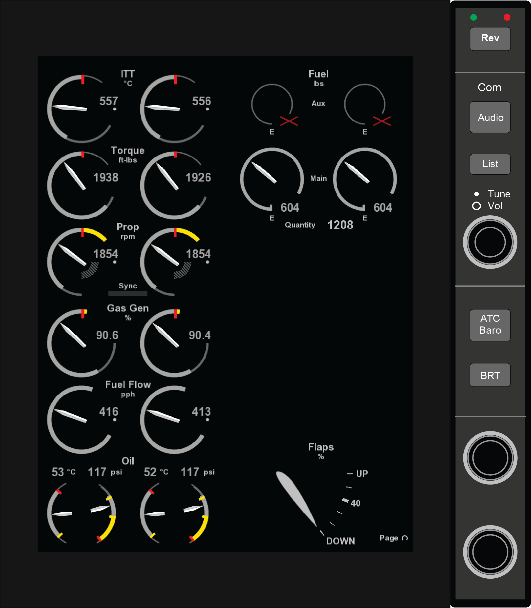Image resolution: width=531 pixels, height=608 pixels.
Task: Click the left oil temperature 53 °C reading
Action: [64, 472]
